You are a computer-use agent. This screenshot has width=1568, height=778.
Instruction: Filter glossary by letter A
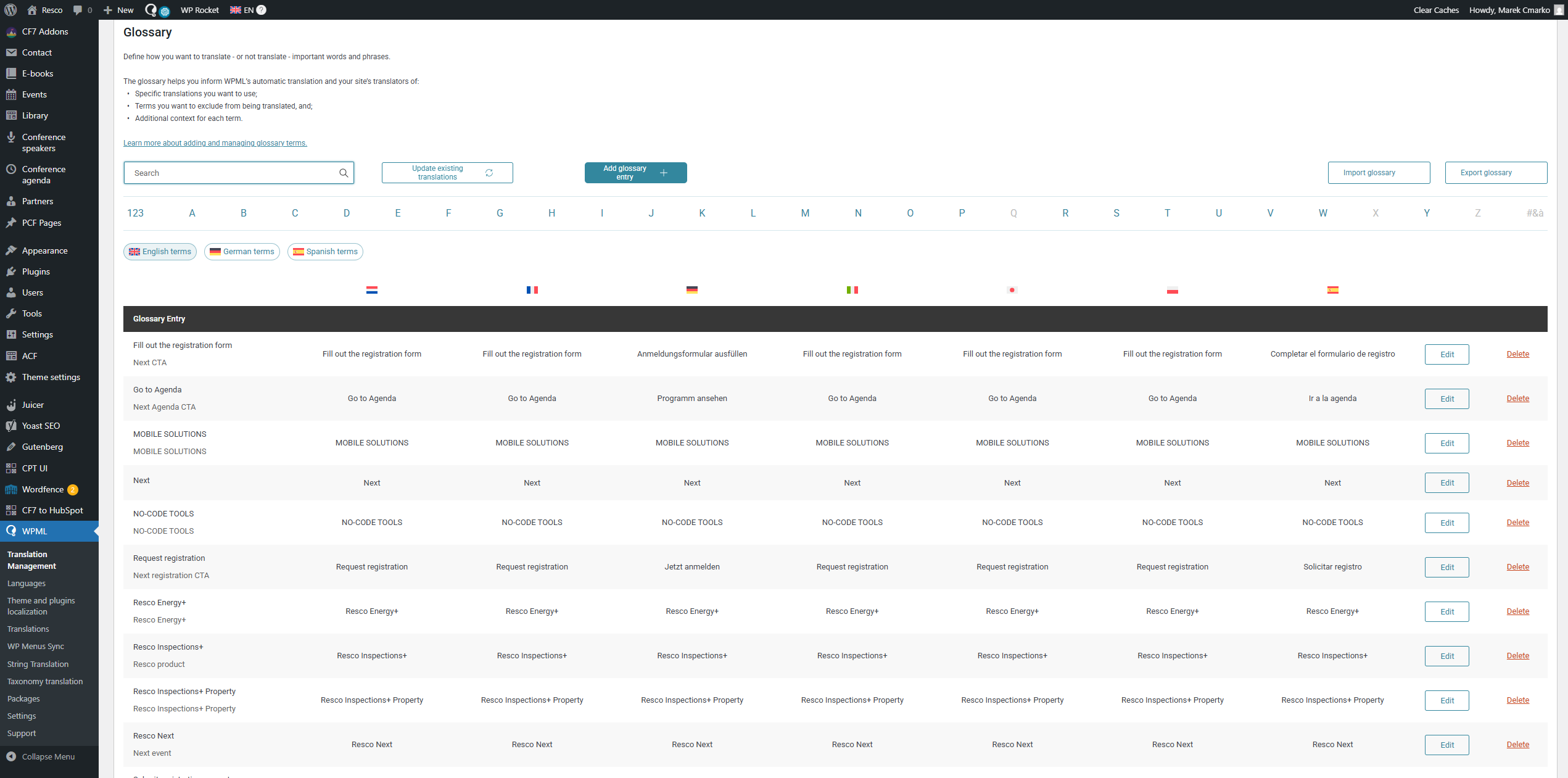[192, 213]
